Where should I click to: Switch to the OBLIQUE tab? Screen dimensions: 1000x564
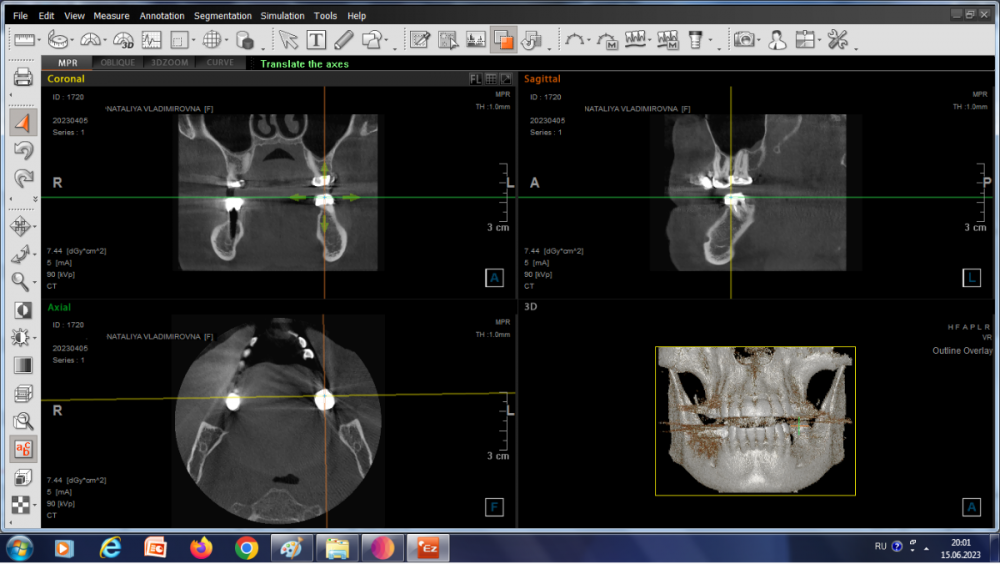pos(118,63)
